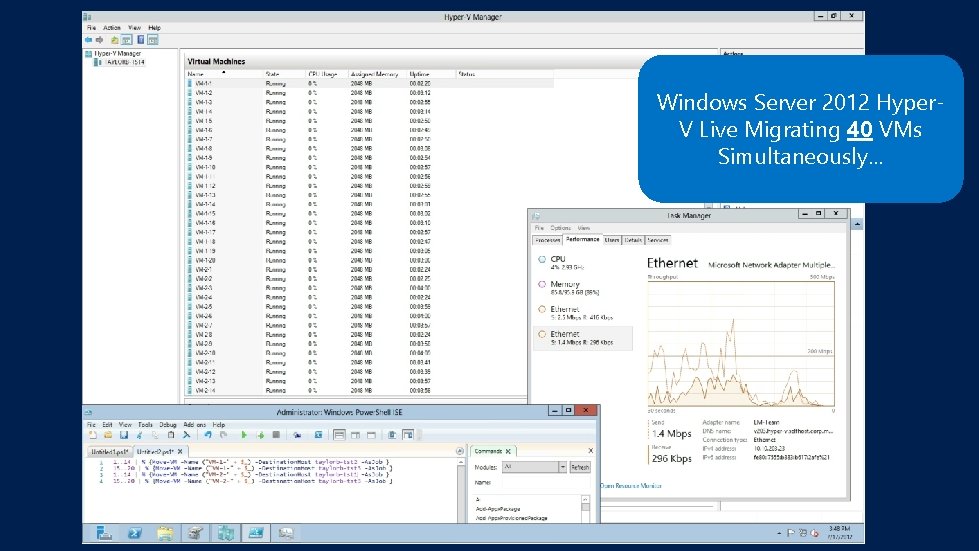
Task: Click Cut scissors icon in PowerShell ISE
Action: 139,435
